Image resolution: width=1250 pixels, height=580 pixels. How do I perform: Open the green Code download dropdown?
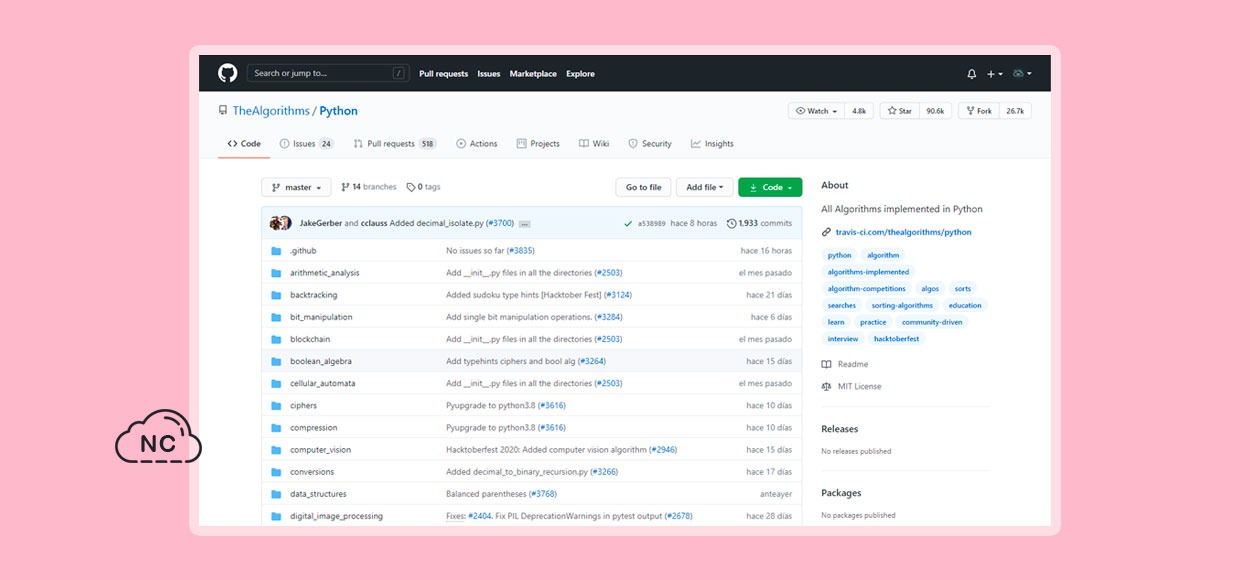[770, 187]
